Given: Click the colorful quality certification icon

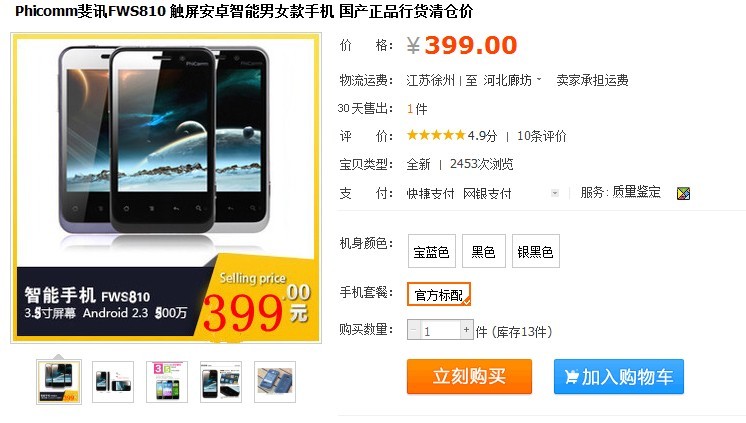Looking at the screenshot, I should point(683,193).
